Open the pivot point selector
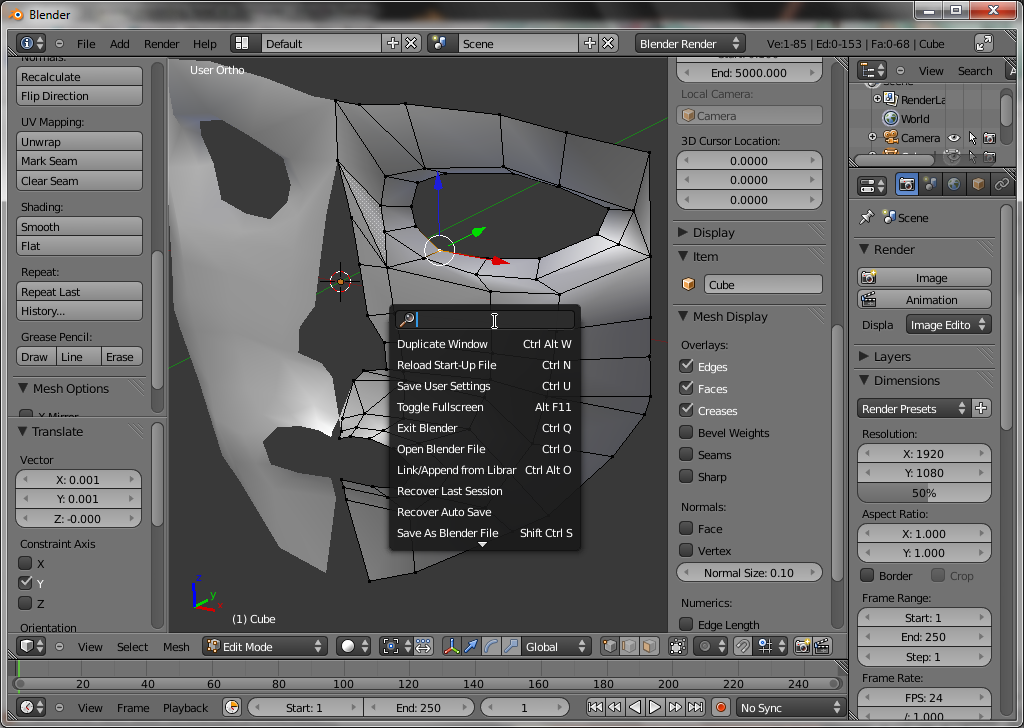Viewport: 1024px width, 728px height. [x=396, y=646]
